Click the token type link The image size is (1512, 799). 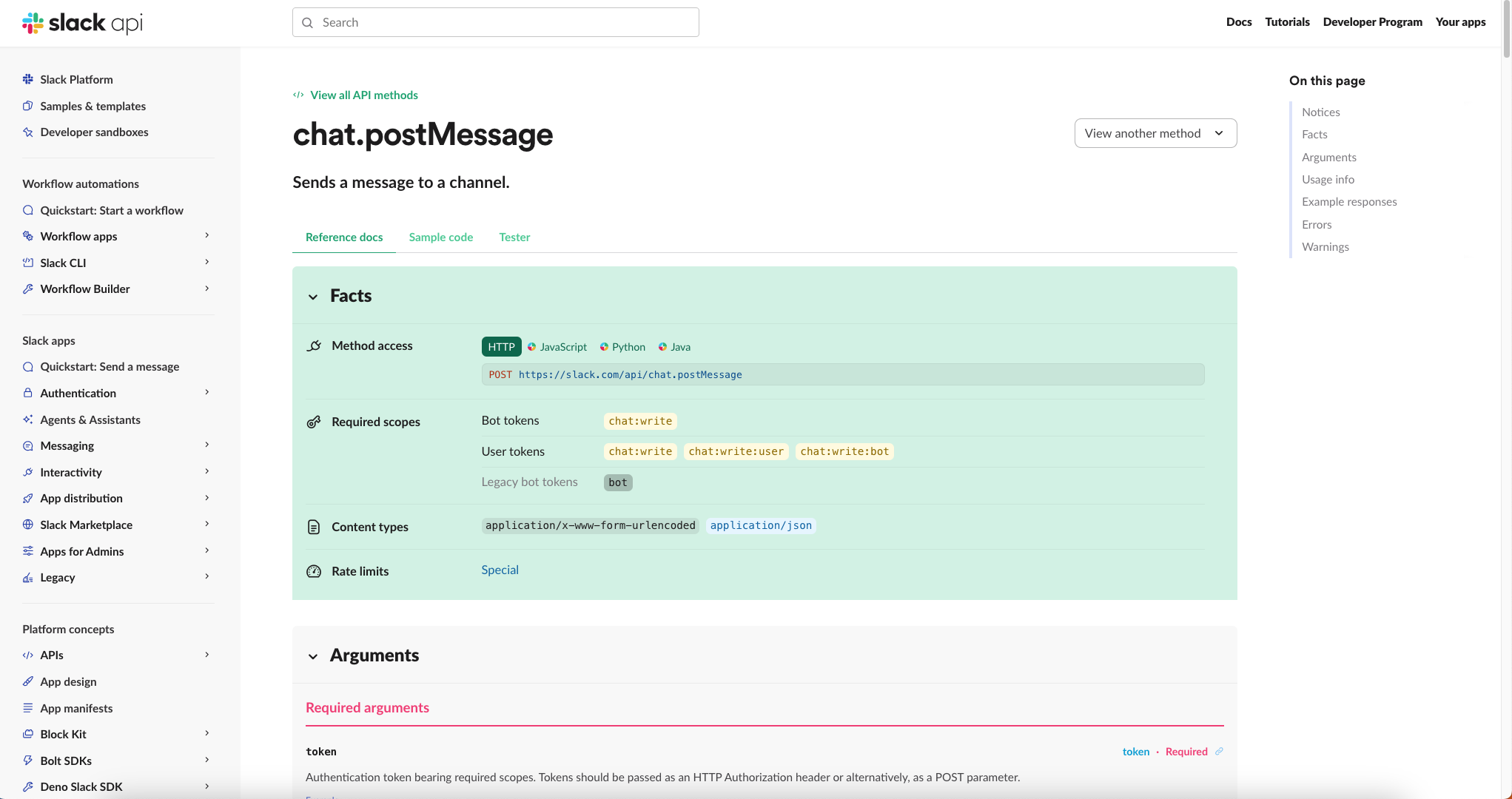coord(1135,752)
